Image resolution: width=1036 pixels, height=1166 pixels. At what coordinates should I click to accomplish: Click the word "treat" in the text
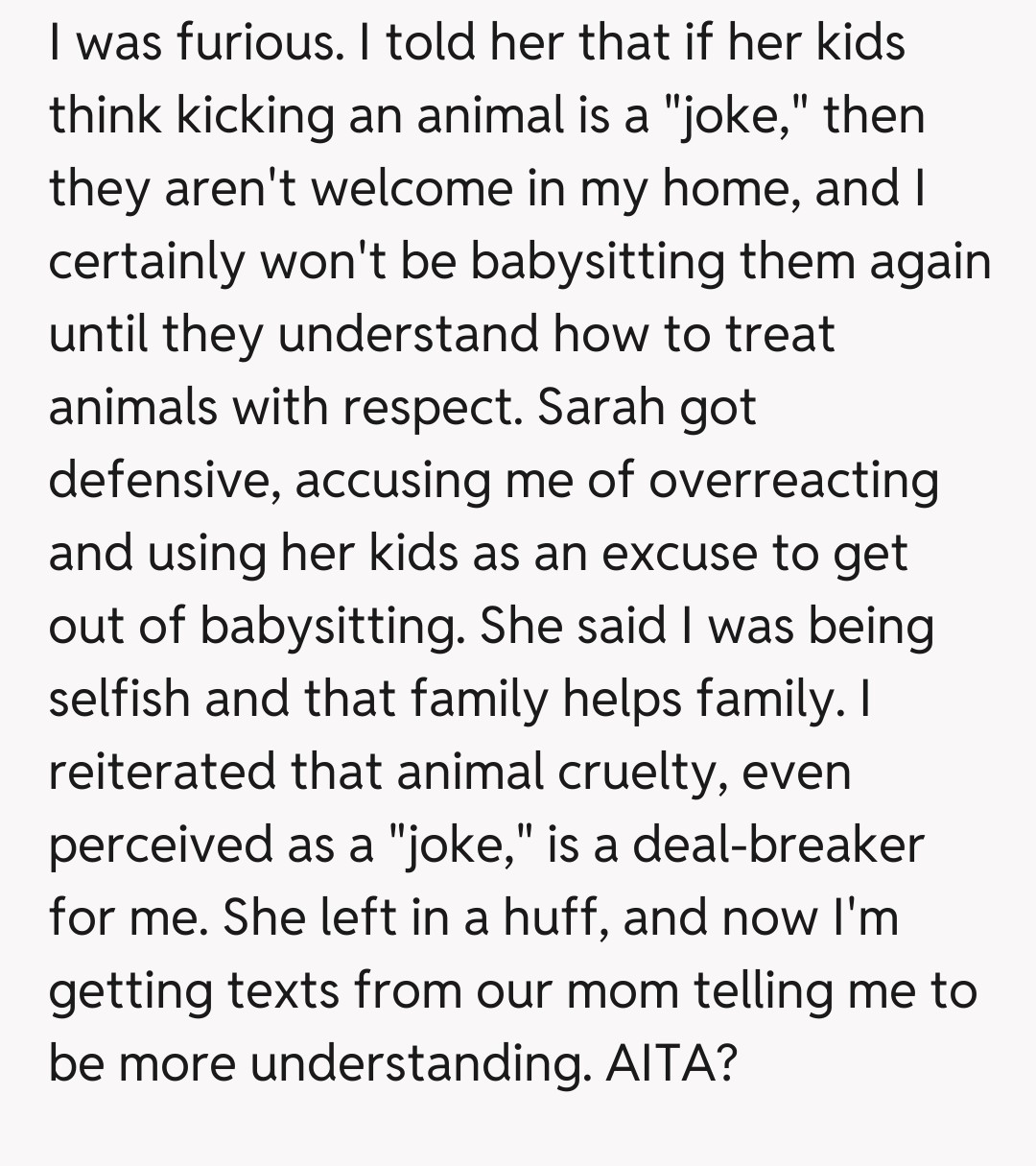(x=779, y=335)
